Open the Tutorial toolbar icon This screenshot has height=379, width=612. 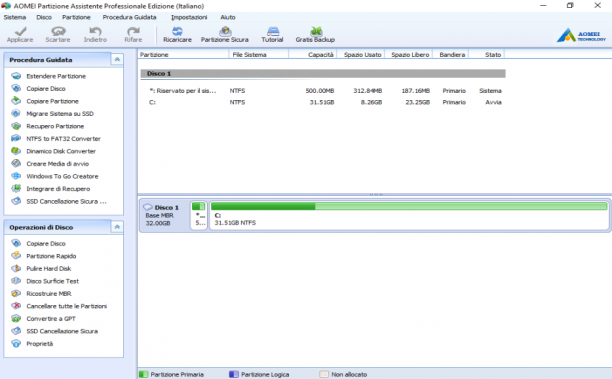tap(273, 31)
